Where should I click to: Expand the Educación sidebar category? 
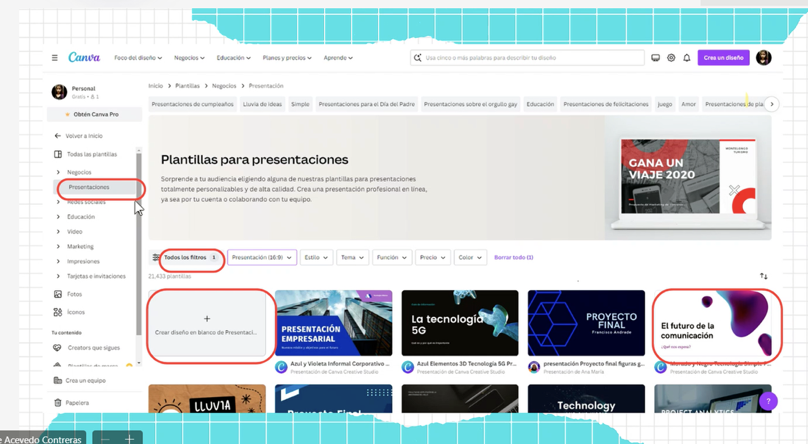click(x=58, y=217)
